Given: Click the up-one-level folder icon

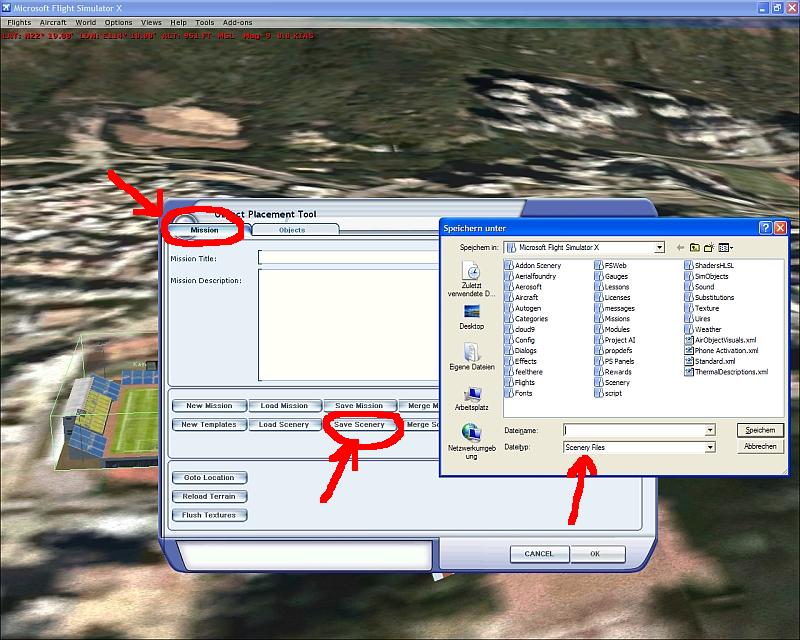Looking at the screenshot, I should click(694, 248).
